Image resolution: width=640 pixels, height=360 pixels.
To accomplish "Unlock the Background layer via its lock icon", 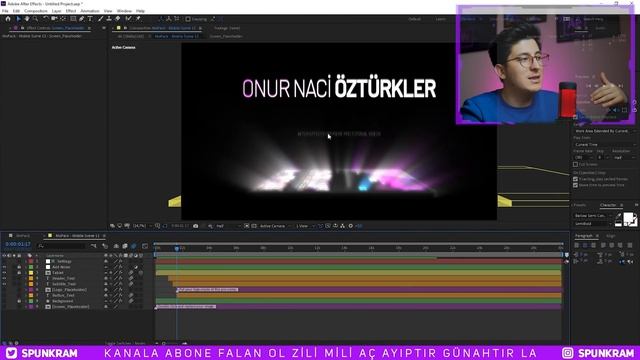I will click(19, 301).
